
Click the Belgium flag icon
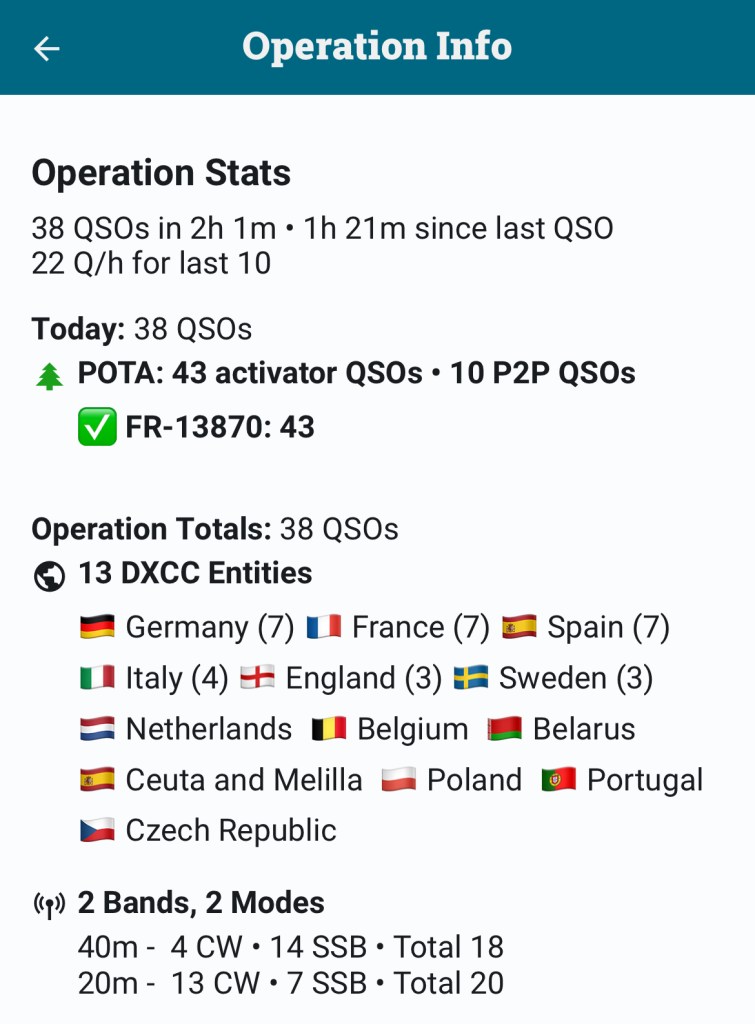328,729
